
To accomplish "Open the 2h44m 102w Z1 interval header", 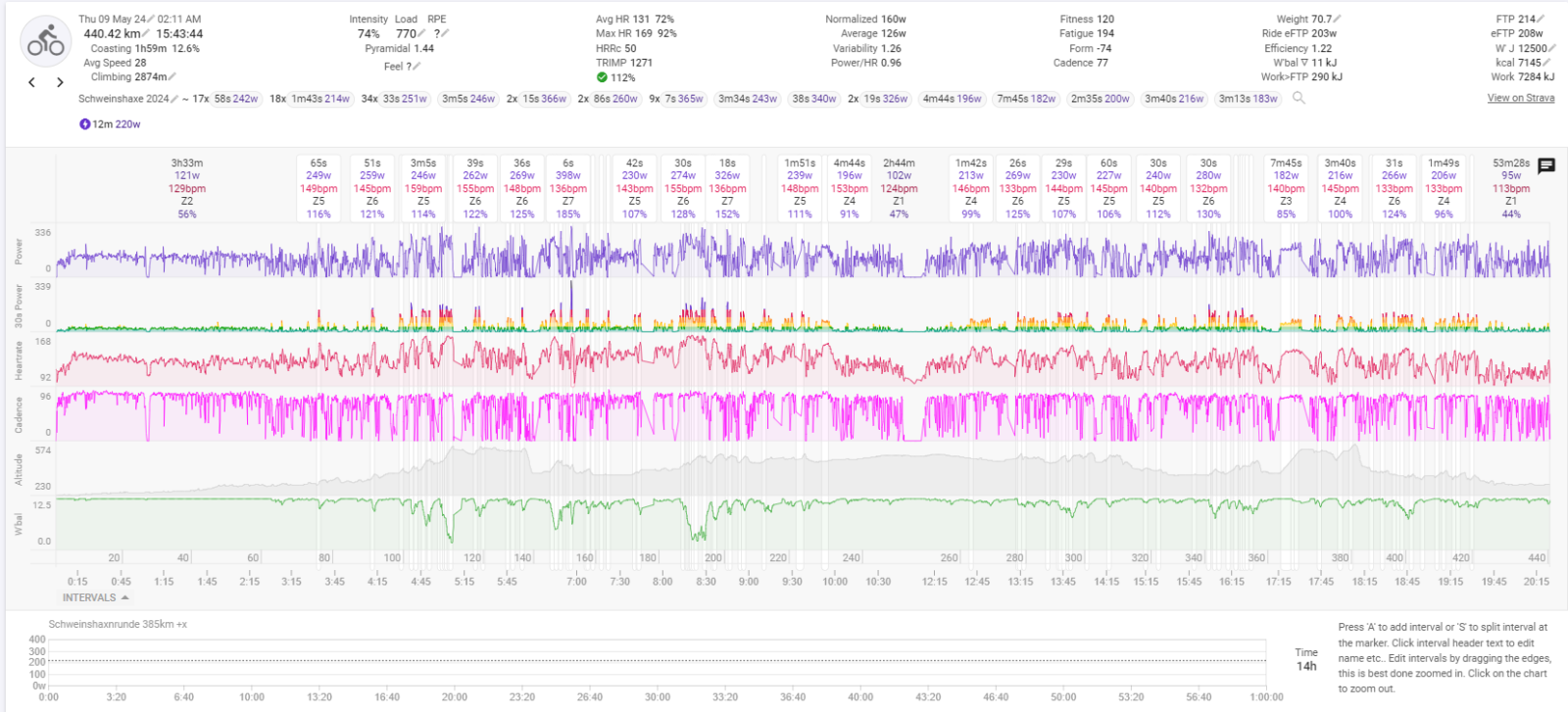I will (899, 188).
